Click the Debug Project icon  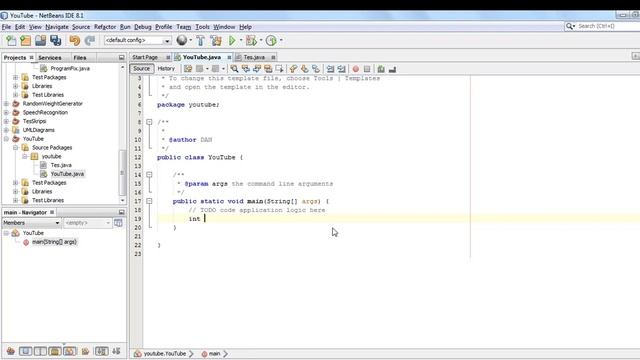pyautogui.click(x=251, y=40)
